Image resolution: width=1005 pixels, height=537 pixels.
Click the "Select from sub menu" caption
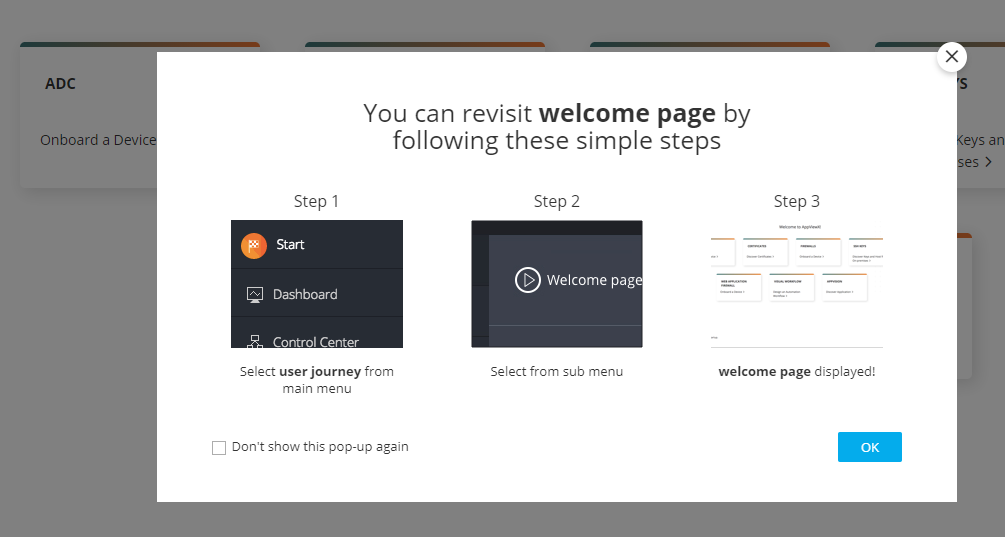tap(556, 372)
